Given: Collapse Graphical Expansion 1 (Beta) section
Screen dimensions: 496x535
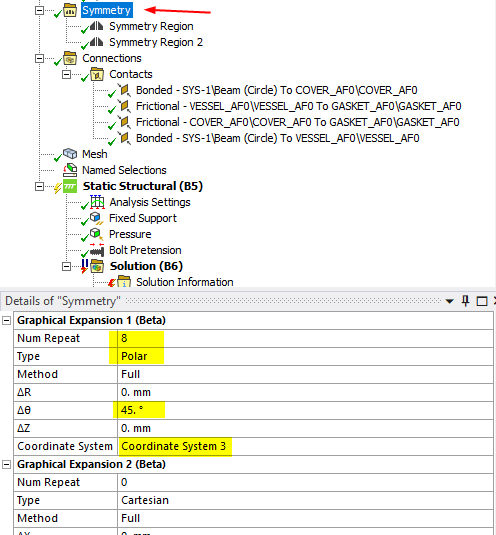Looking at the screenshot, I should coord(6,320).
